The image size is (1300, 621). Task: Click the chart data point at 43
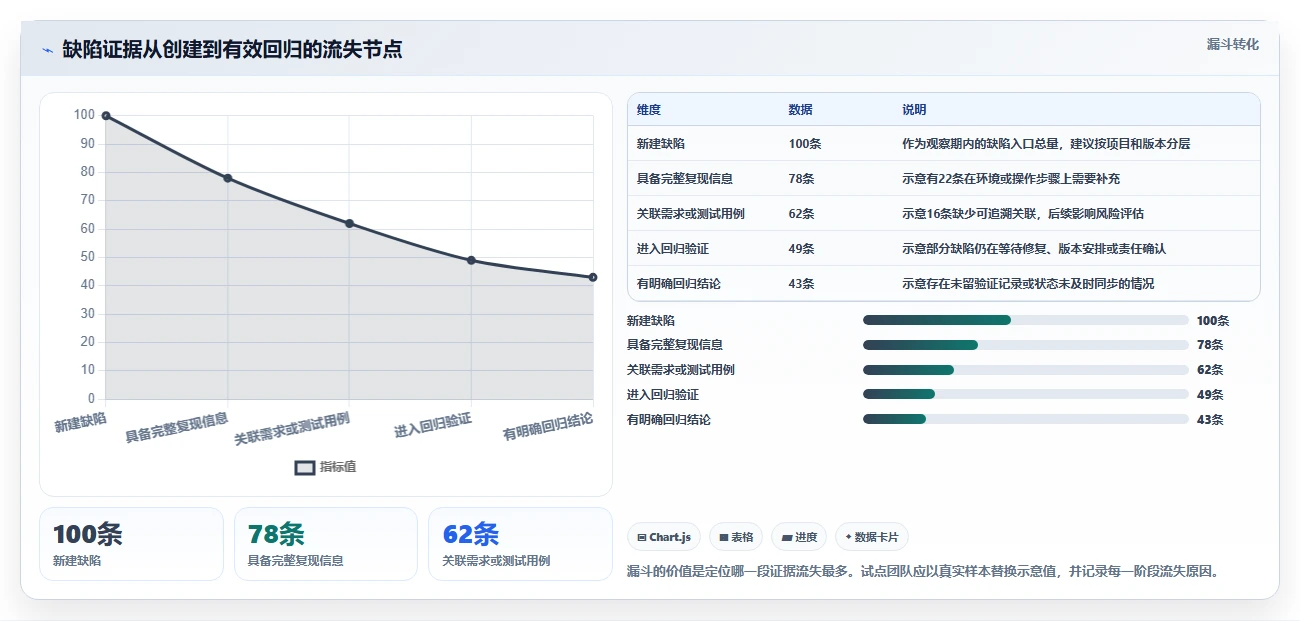[x=593, y=277]
